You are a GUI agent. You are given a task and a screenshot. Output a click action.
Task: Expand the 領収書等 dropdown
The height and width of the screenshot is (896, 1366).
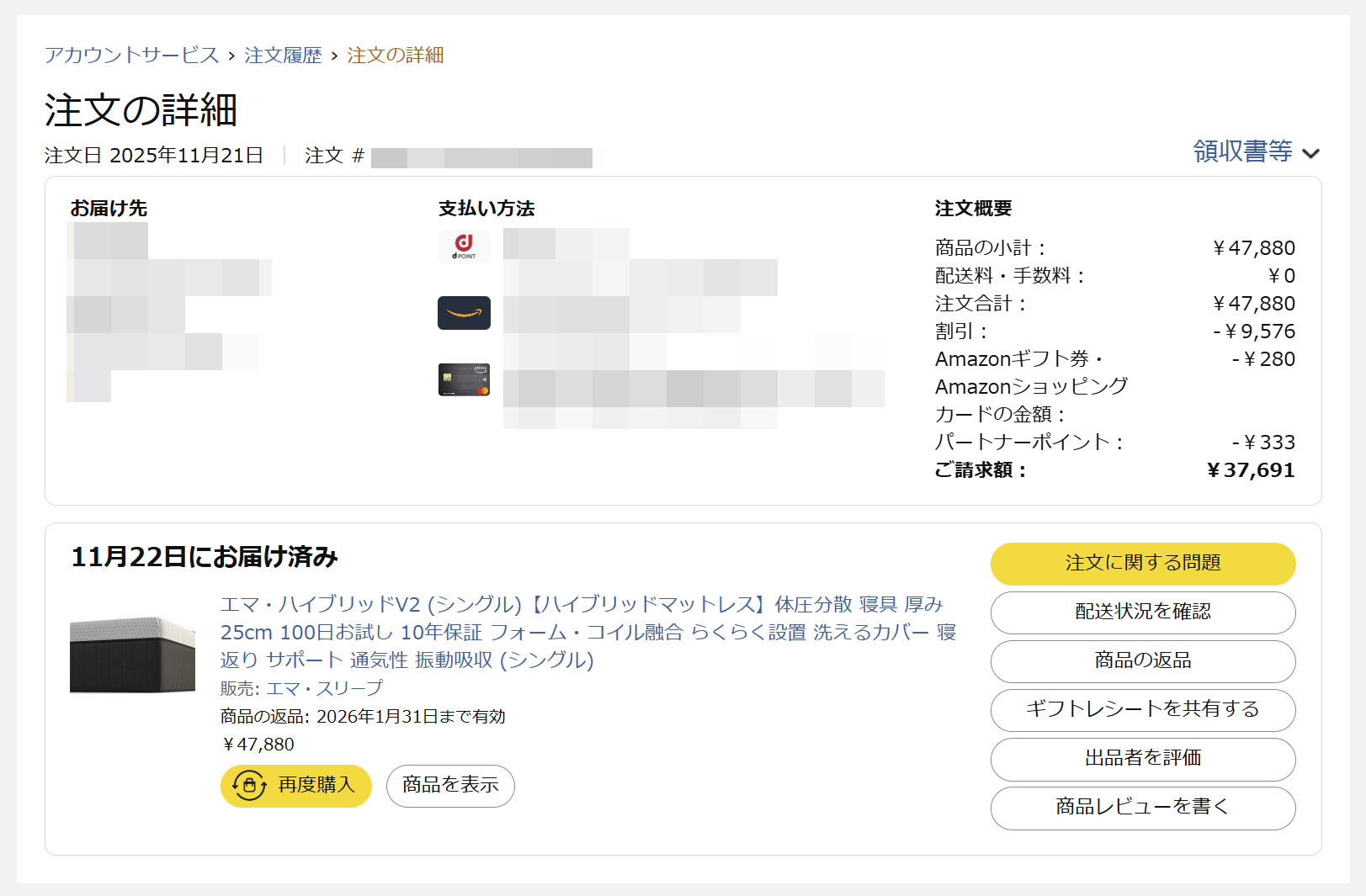click(x=1242, y=151)
